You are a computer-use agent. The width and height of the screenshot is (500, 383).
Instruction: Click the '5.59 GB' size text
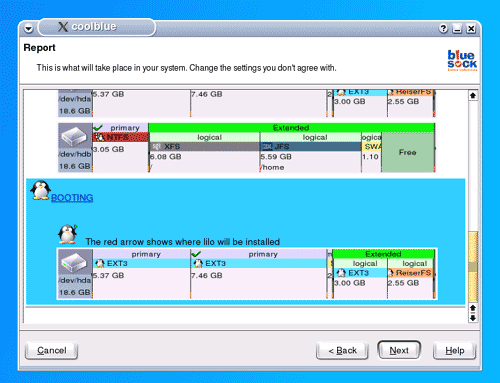pos(276,157)
